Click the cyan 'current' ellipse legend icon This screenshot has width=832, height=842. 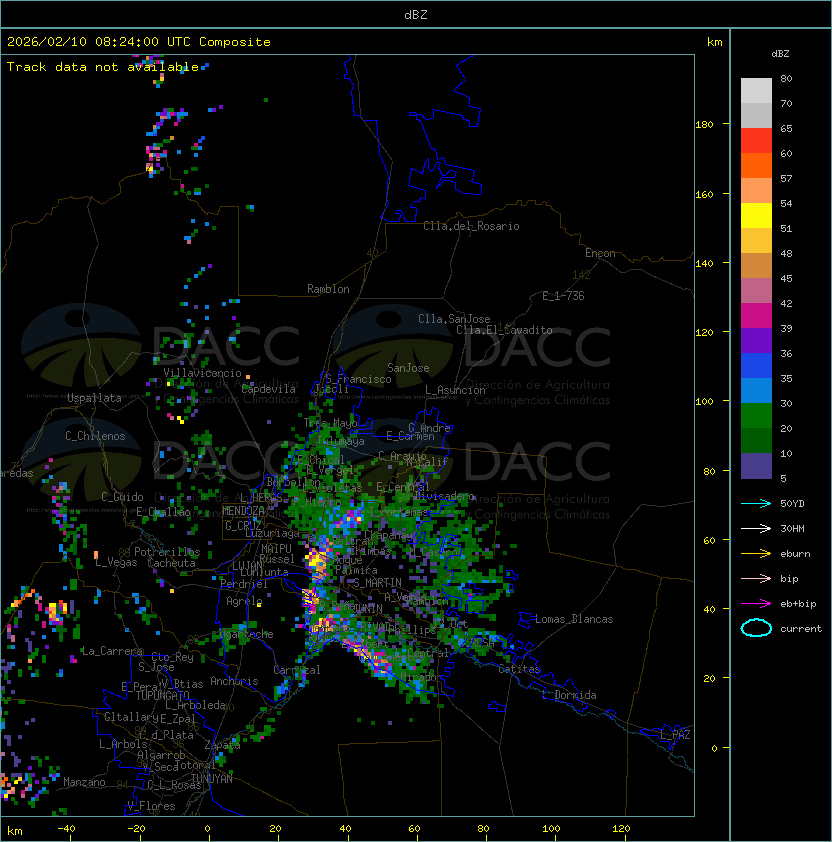pyautogui.click(x=756, y=628)
